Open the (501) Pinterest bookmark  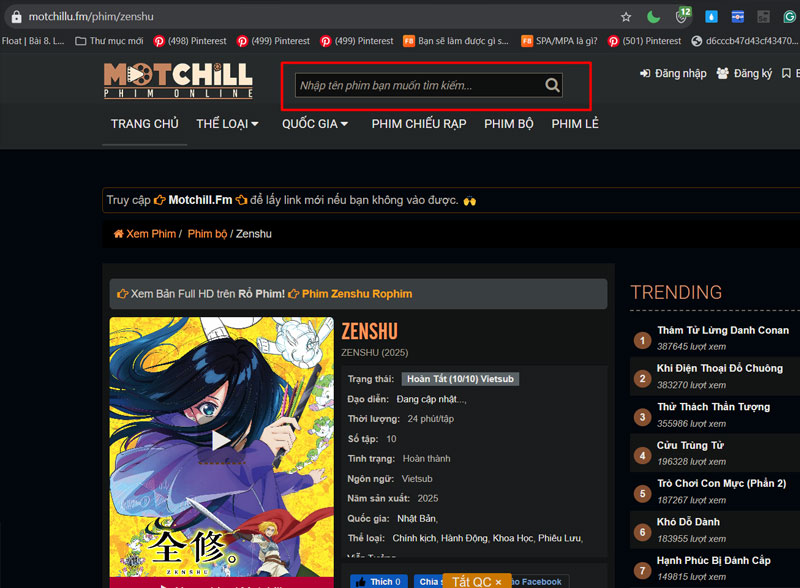pyautogui.click(x=644, y=41)
